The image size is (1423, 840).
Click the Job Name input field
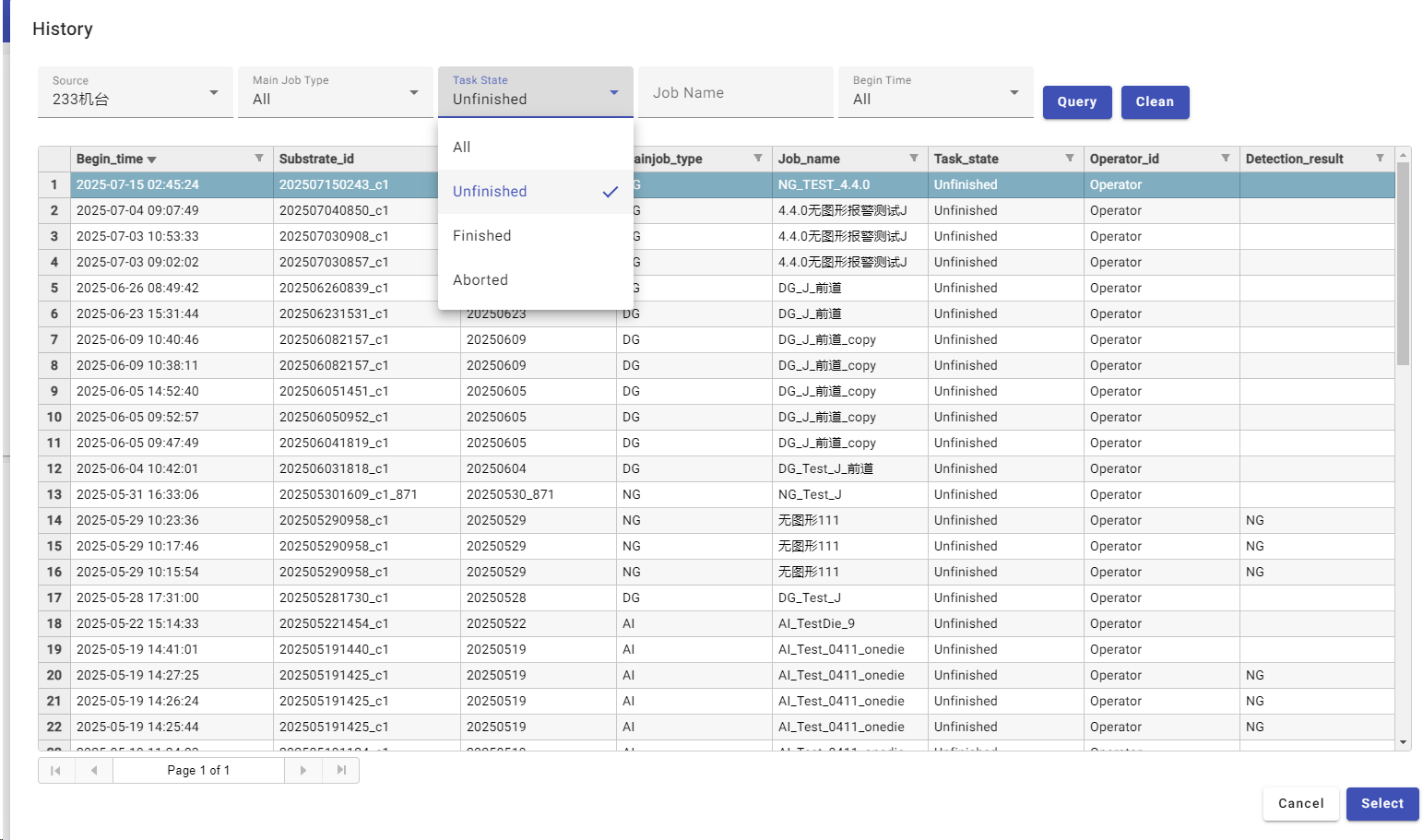[x=735, y=93]
